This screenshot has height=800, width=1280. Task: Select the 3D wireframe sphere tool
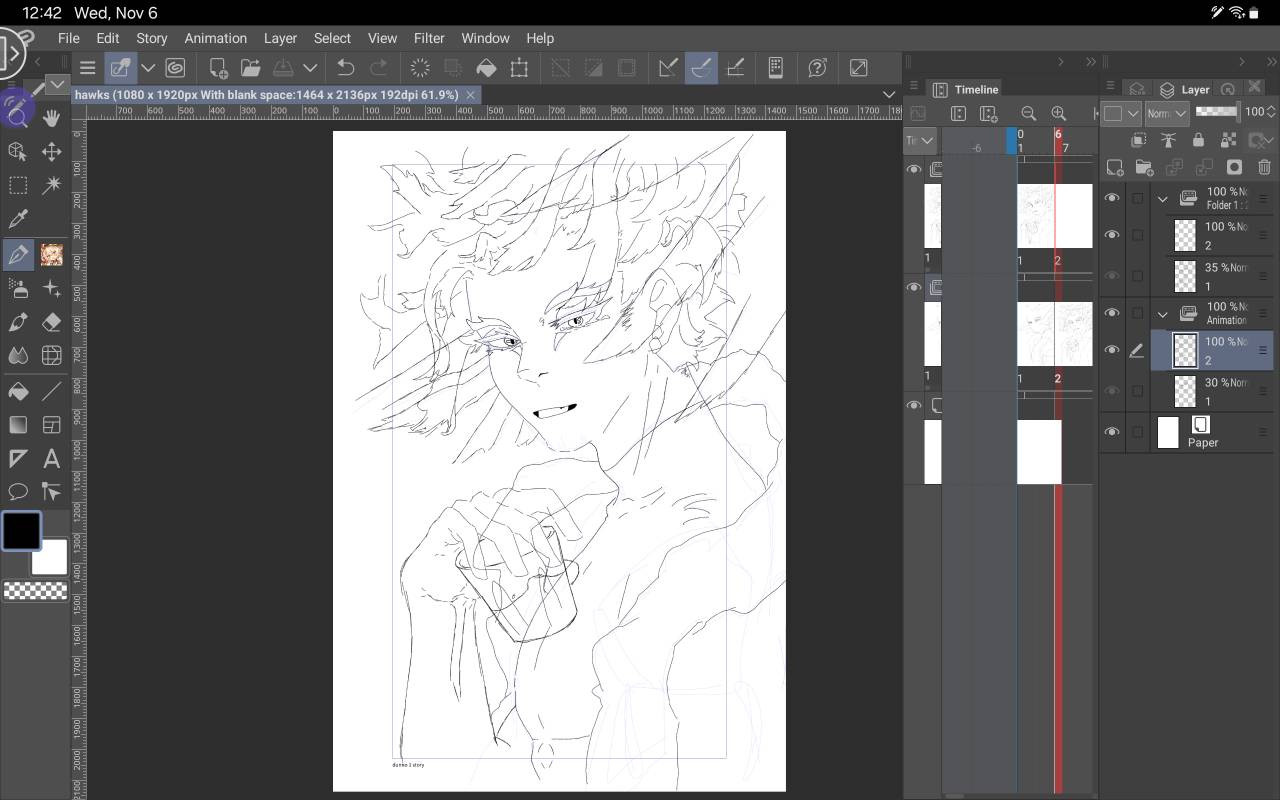pos(51,356)
